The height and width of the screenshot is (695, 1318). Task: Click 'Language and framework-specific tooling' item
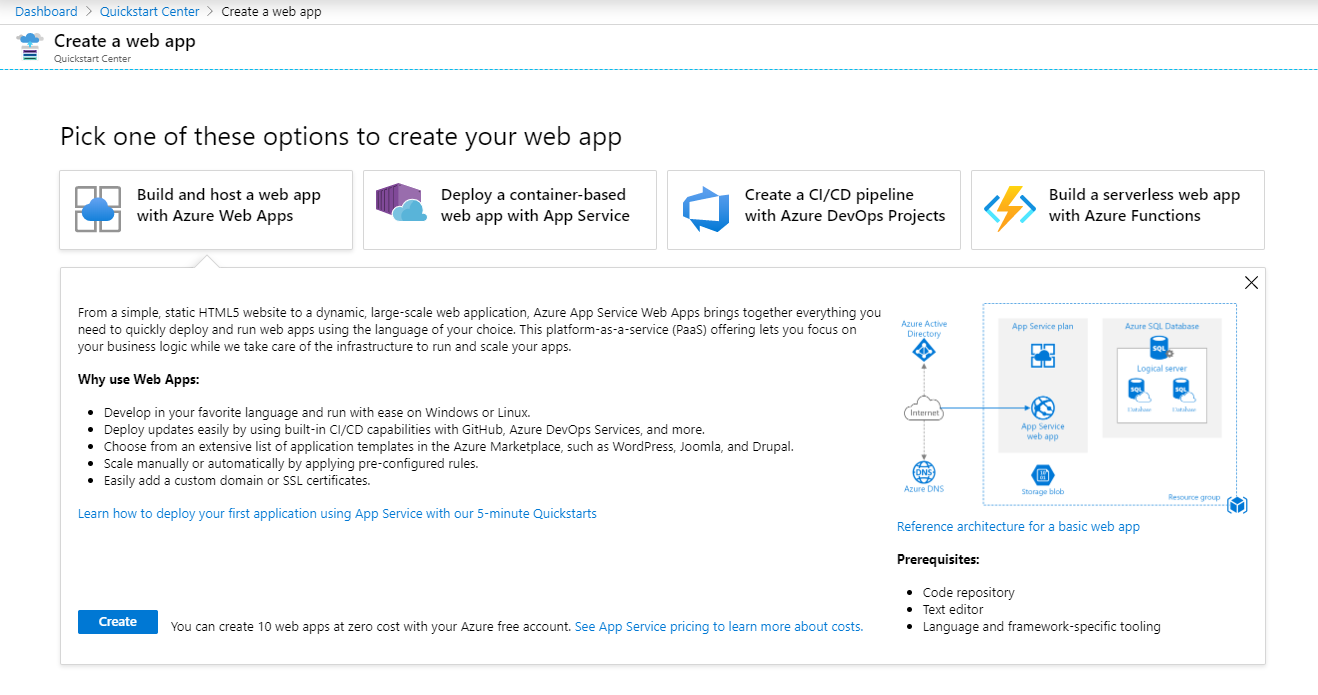[1042, 626]
